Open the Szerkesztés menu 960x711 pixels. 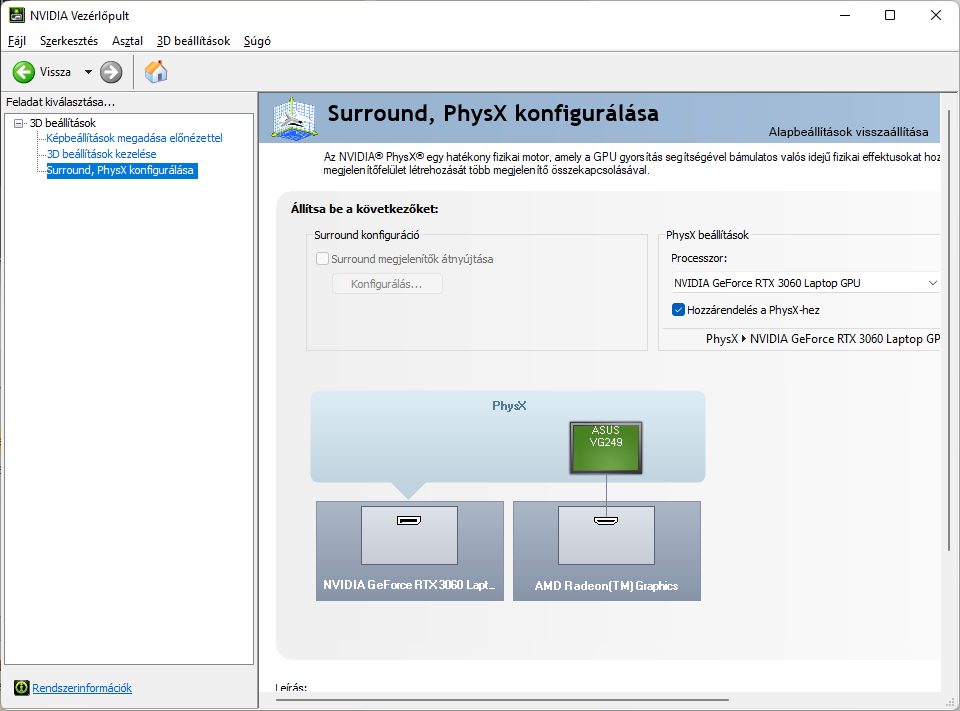click(69, 41)
